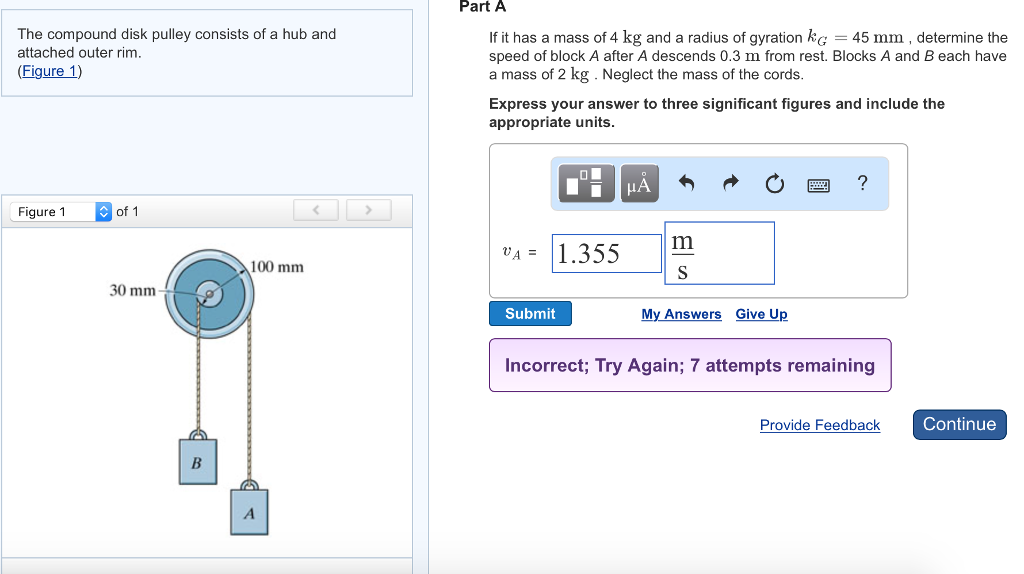This screenshot has width=1024, height=574.
Task: Open the Greek symbols µÅ palette
Action: click(639, 183)
